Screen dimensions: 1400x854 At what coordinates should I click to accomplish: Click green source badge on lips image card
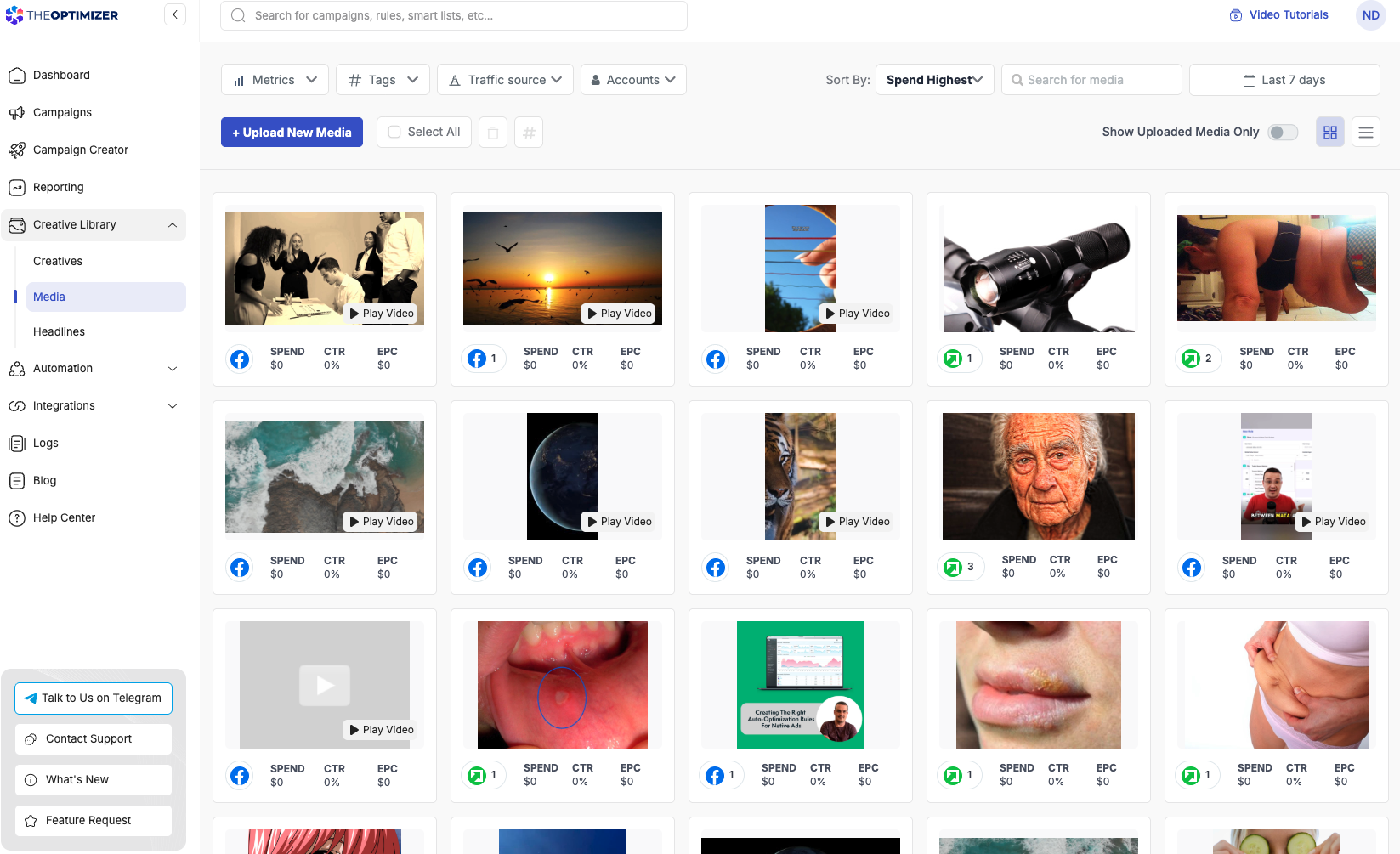(954, 775)
